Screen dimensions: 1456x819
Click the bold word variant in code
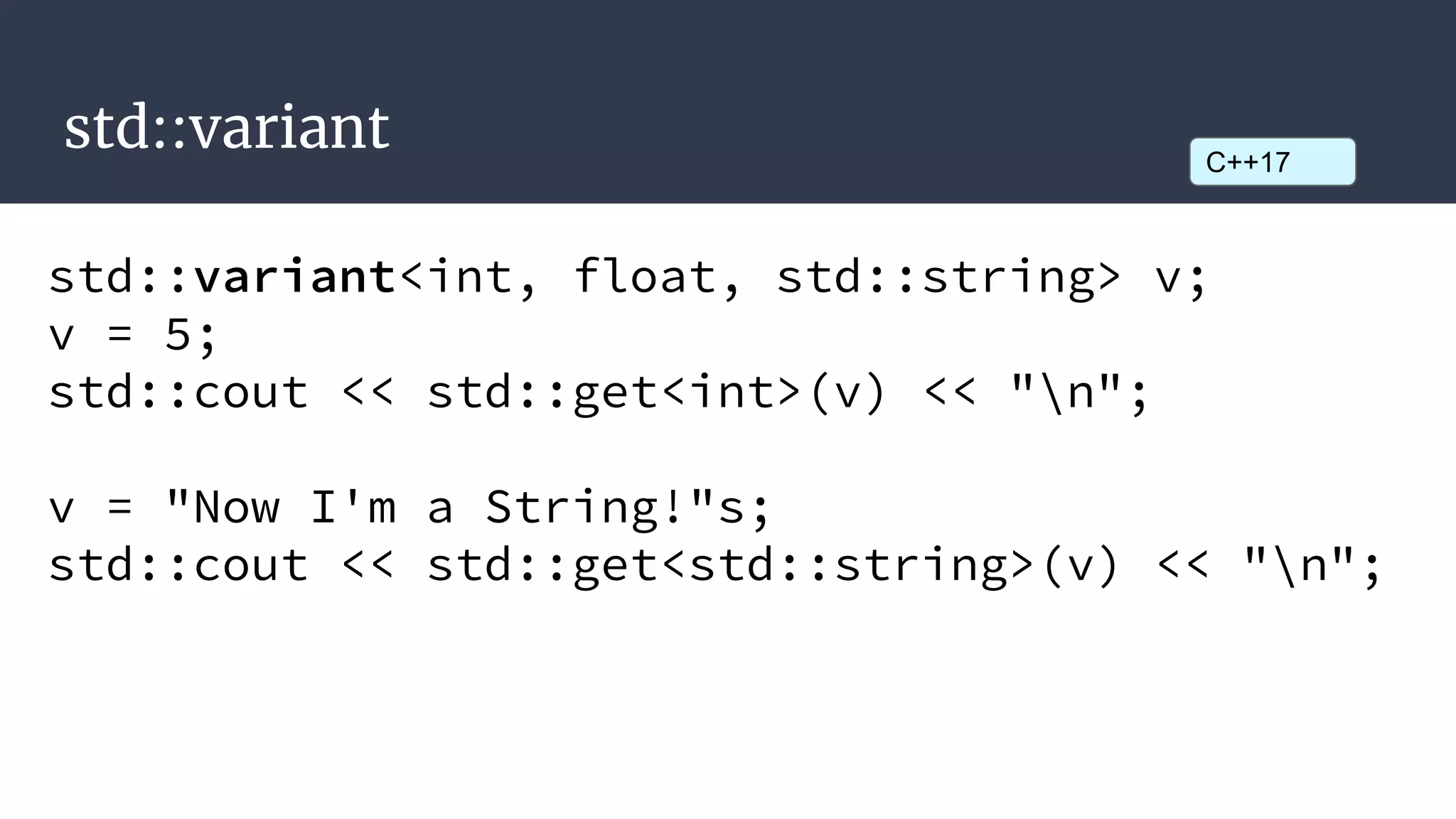coord(295,276)
